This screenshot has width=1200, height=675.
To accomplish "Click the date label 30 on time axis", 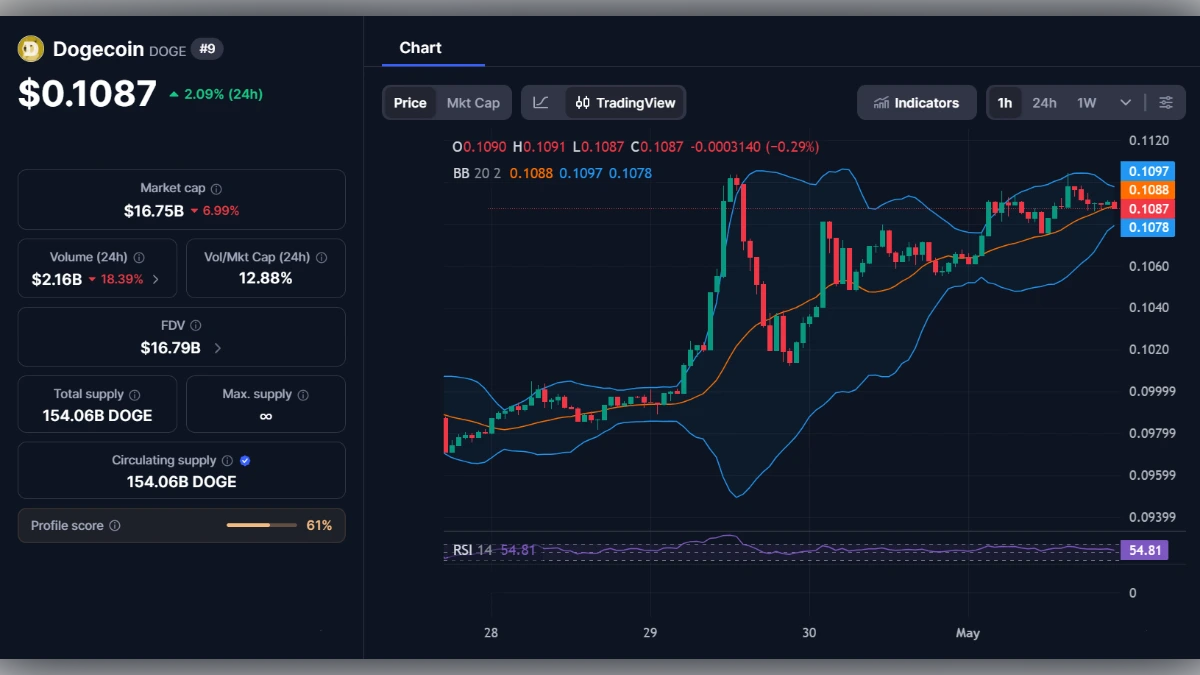I will [810, 633].
